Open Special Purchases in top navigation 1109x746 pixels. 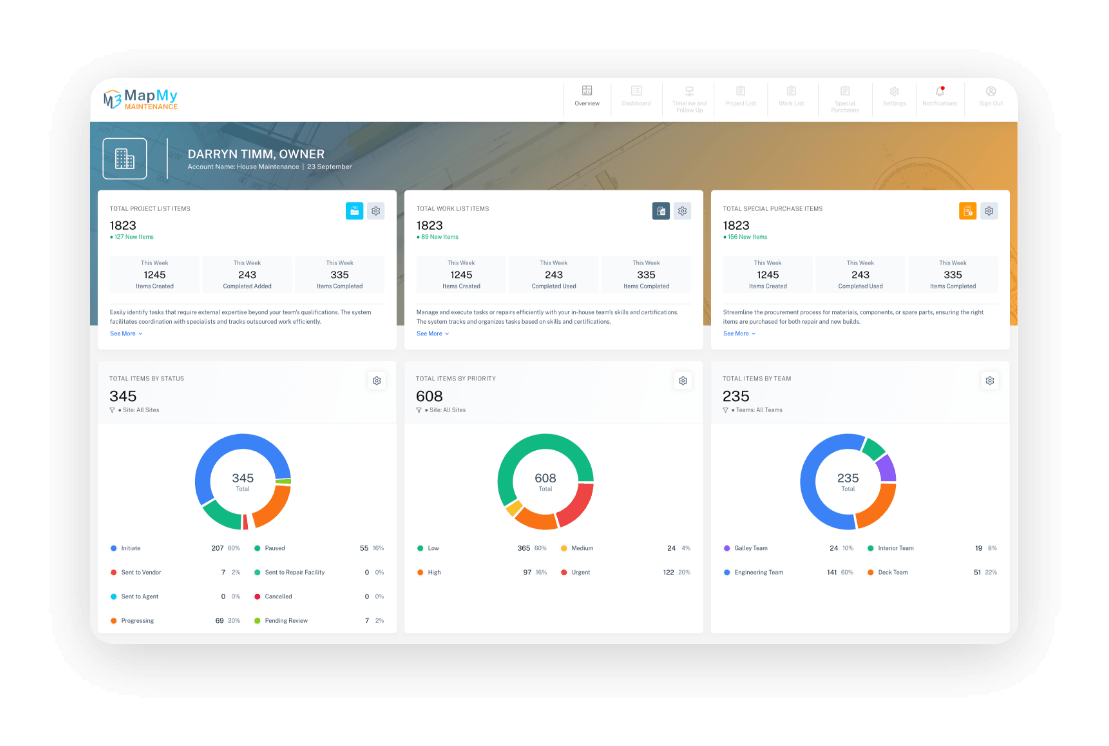coord(844,99)
